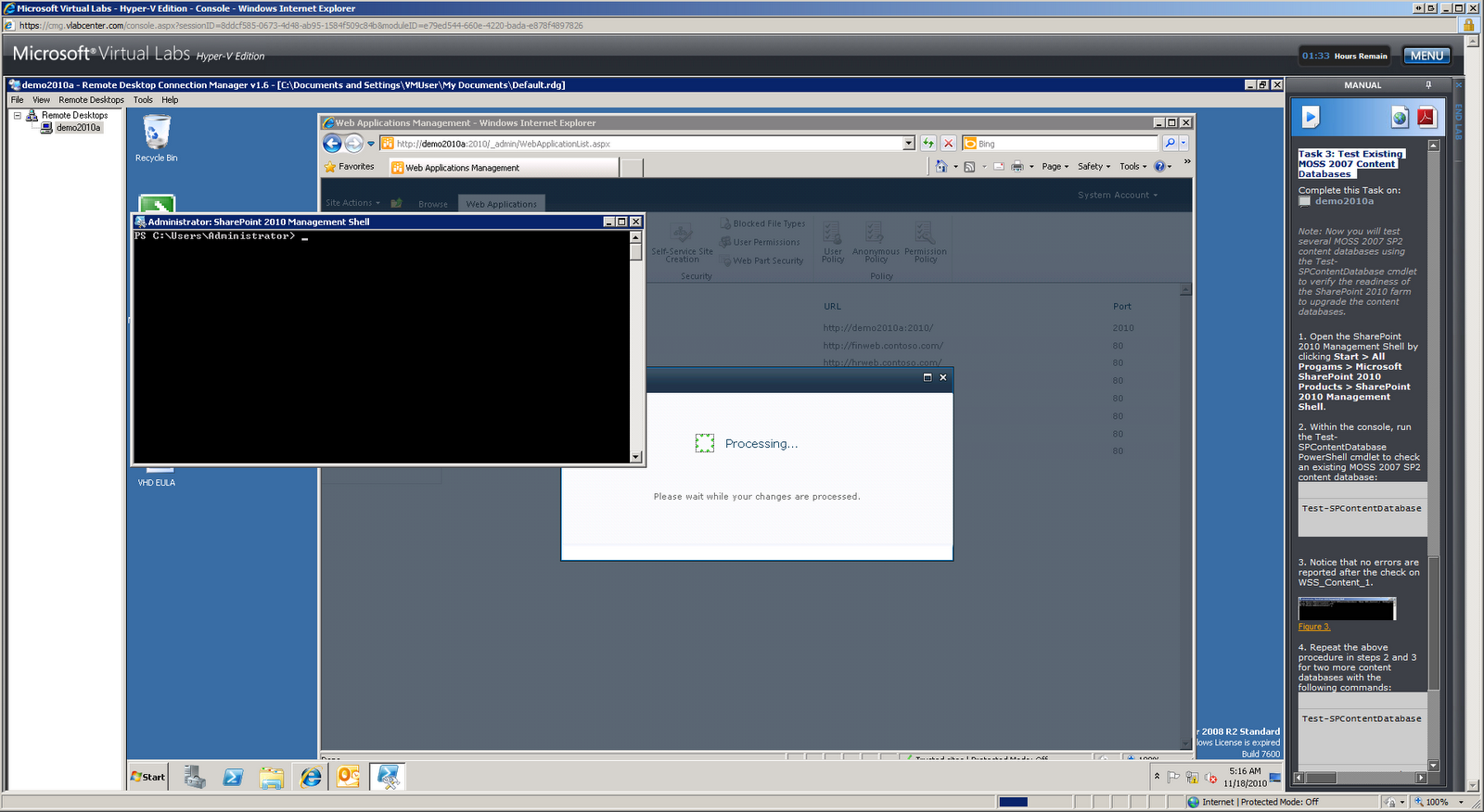The image size is (1484, 812).
Task: Go back in the inner Internet Explorer
Action: [332, 144]
